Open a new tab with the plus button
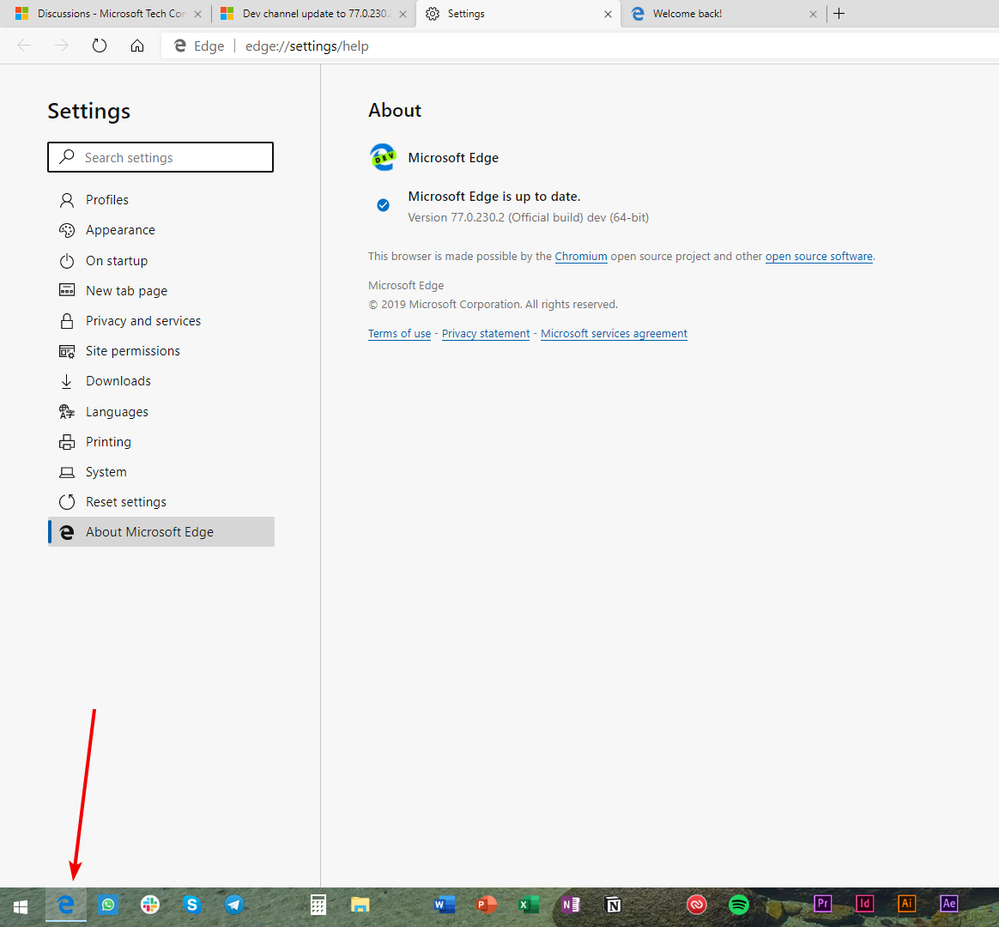Image resolution: width=999 pixels, height=927 pixels. [x=839, y=13]
